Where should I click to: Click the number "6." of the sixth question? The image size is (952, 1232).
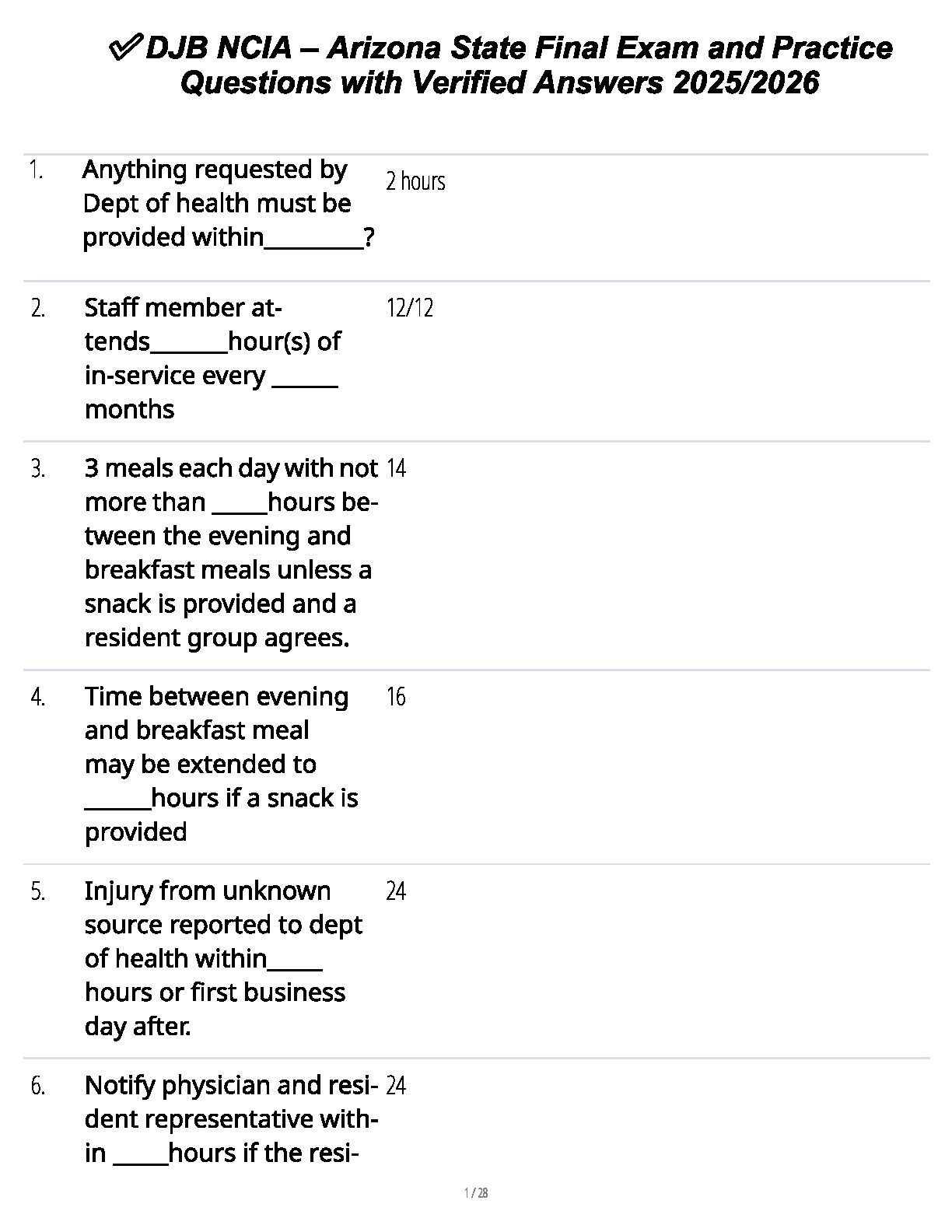38,1086
